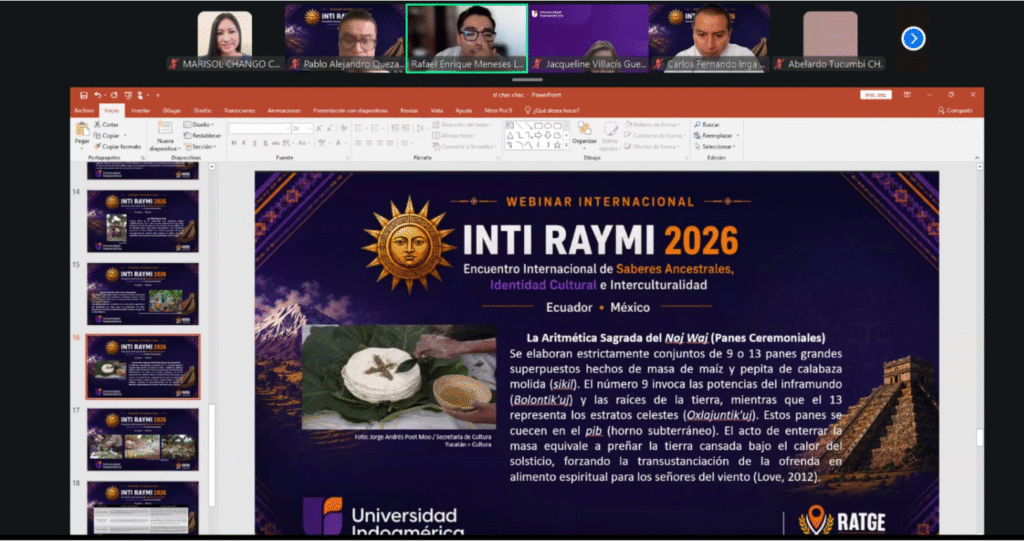Select the triangle shape in shapes gallery
The width and height of the screenshot is (1024, 541).
pyautogui.click(x=510, y=135)
